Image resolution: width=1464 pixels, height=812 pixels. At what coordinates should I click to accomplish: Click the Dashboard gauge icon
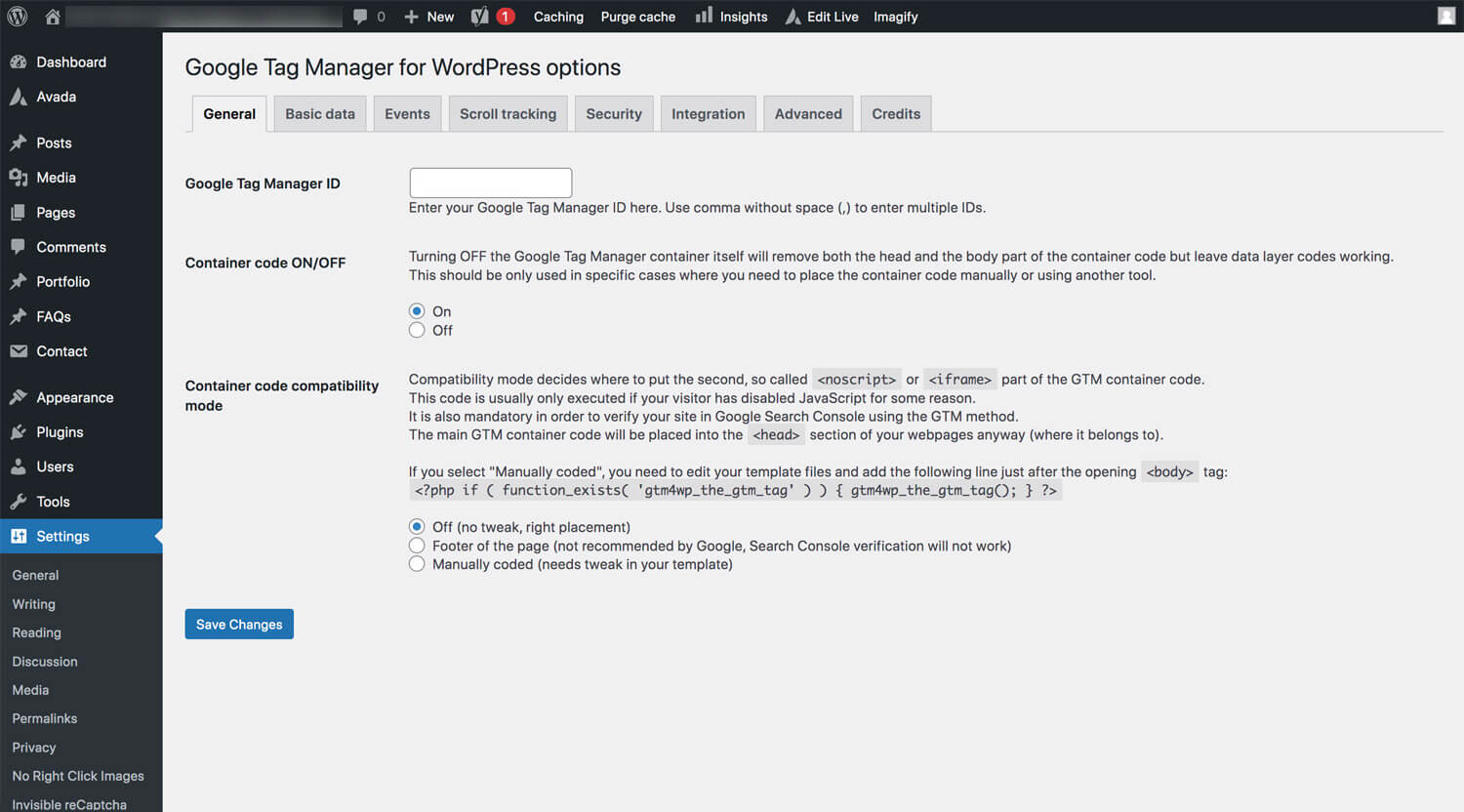click(x=19, y=61)
